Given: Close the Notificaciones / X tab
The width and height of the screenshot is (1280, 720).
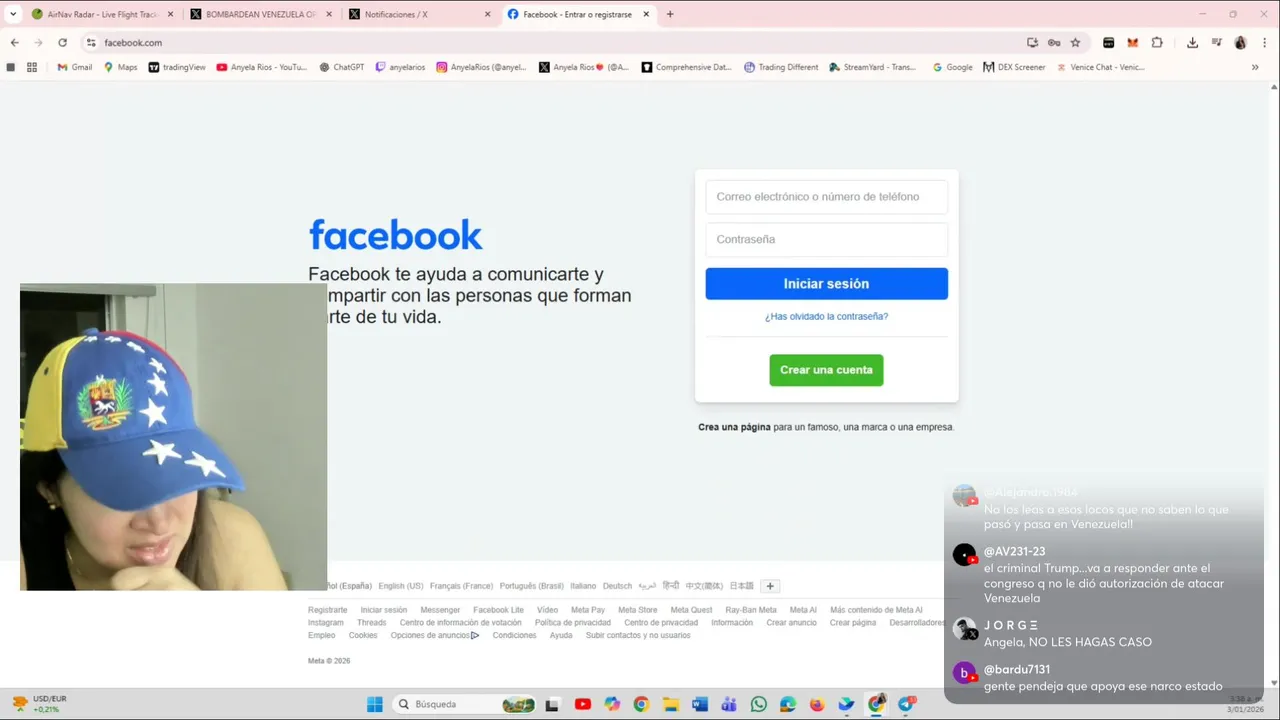Looking at the screenshot, I should coord(487,14).
